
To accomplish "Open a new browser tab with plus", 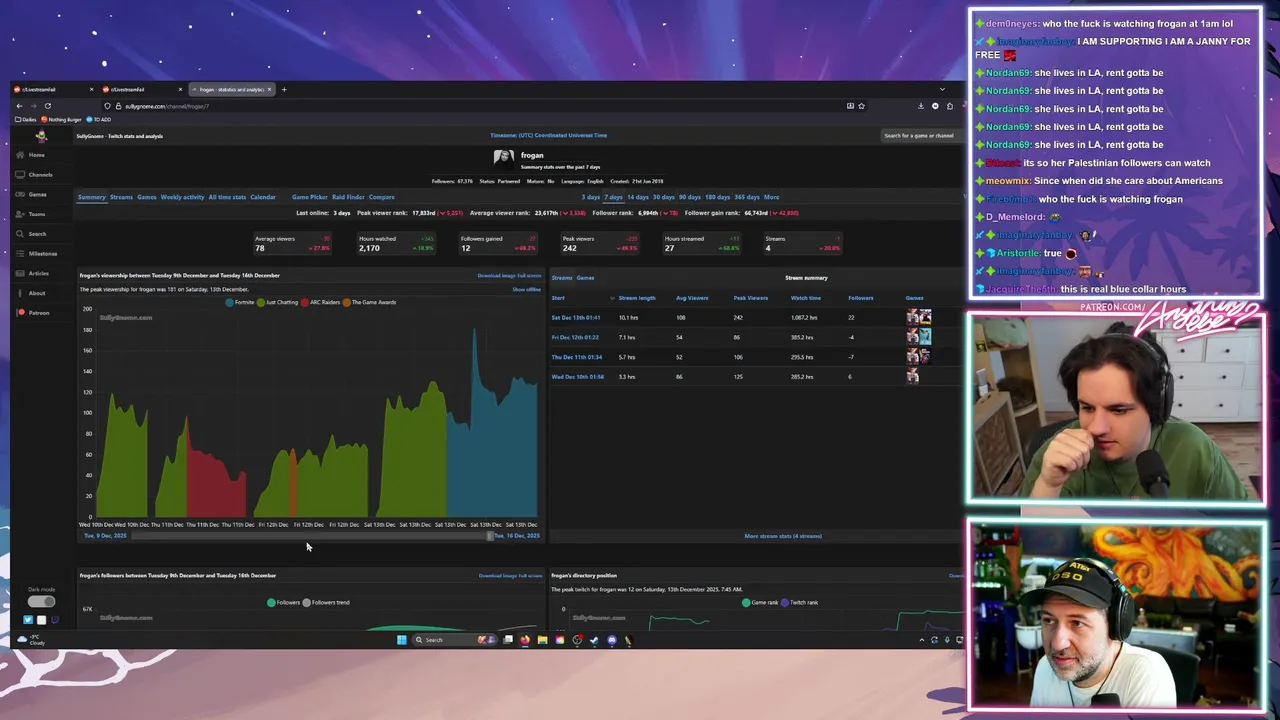I will pyautogui.click(x=284, y=90).
